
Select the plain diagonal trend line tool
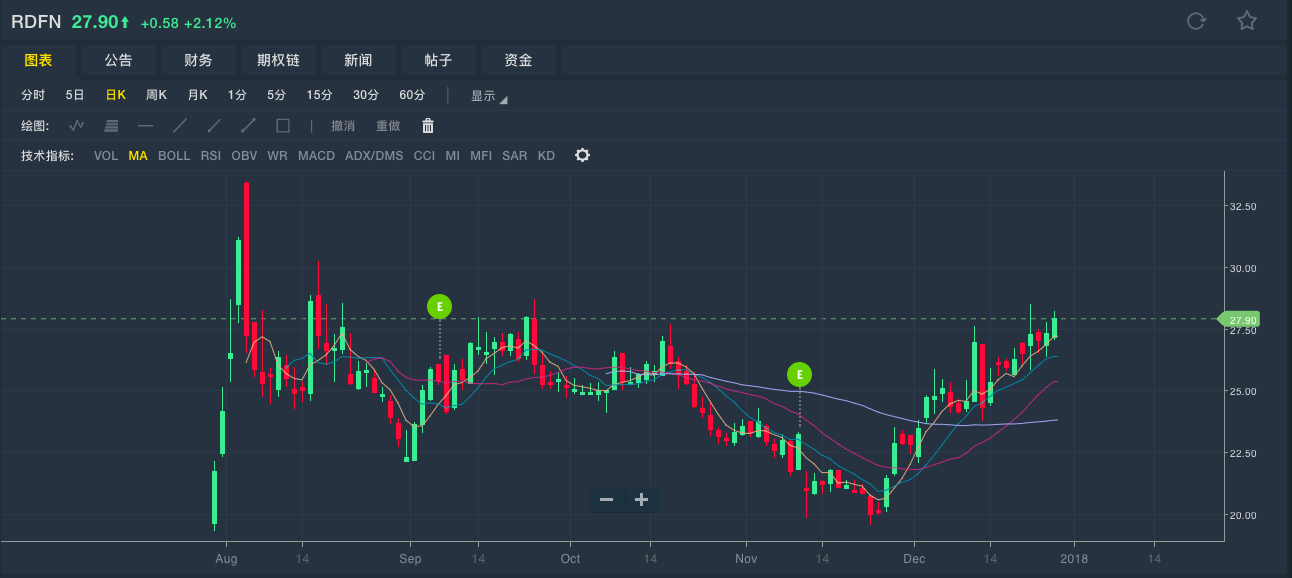pyautogui.click(x=180, y=126)
